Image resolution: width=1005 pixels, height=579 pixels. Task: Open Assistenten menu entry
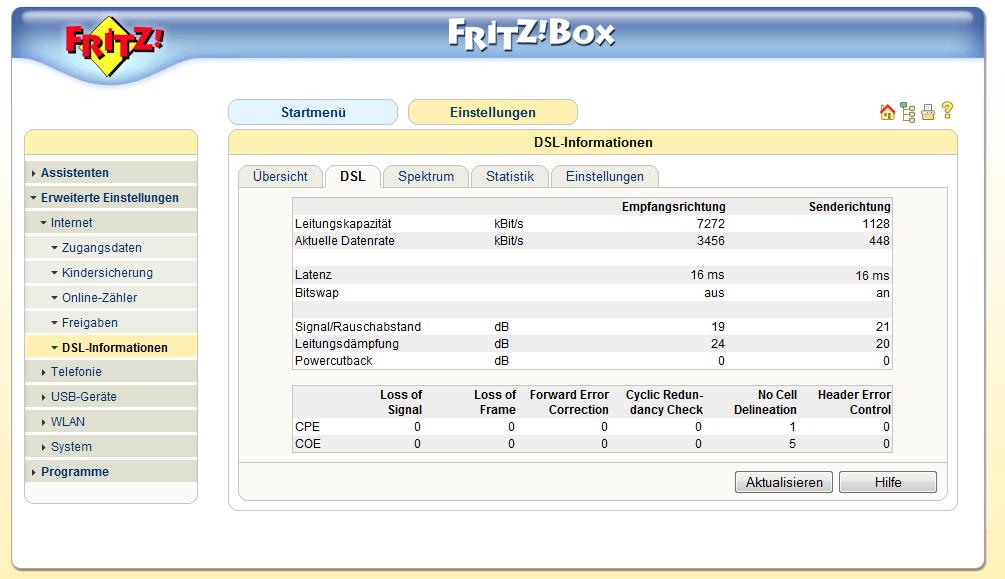(74, 172)
